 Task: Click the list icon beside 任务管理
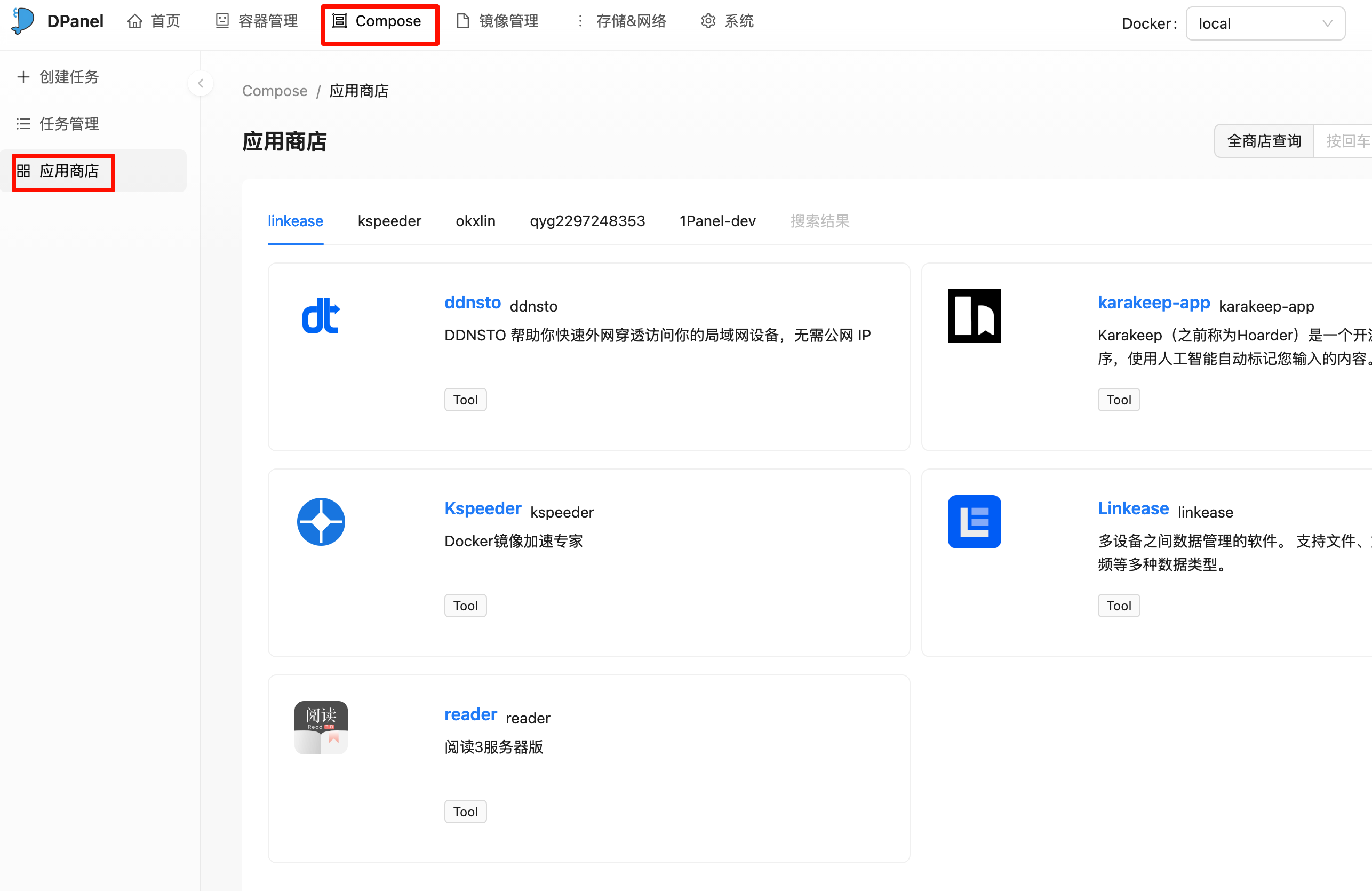(x=23, y=123)
